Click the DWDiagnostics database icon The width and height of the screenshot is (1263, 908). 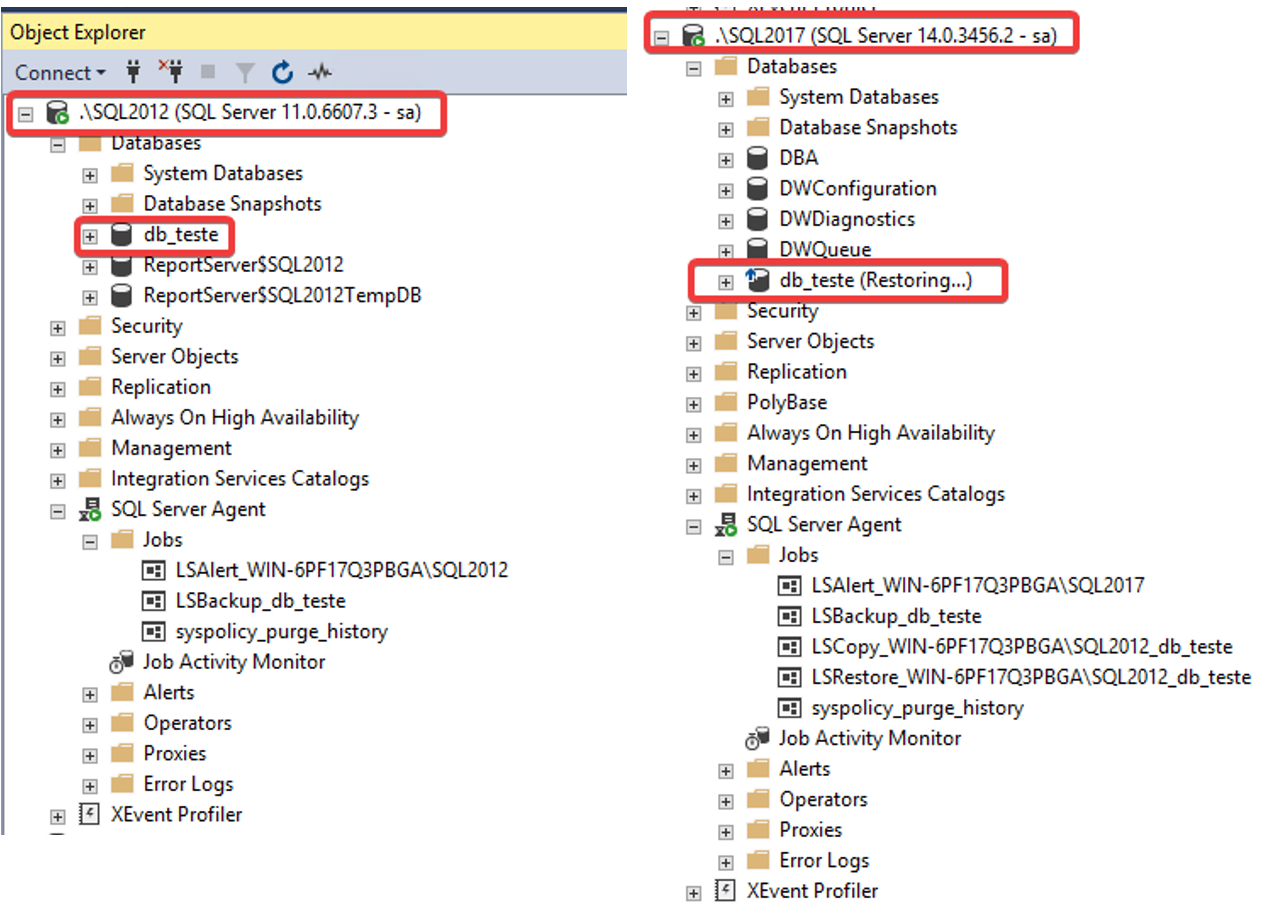point(758,219)
